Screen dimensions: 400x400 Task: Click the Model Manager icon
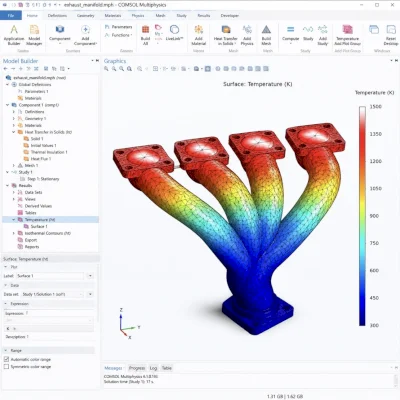pyautogui.click(x=34, y=35)
